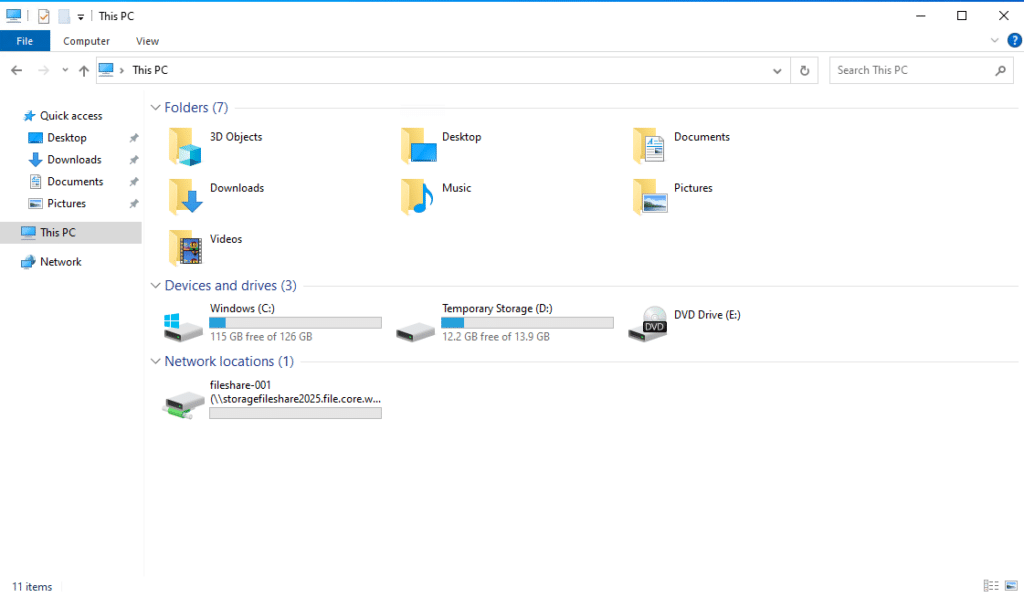This screenshot has height=597, width=1024.
Task: Open the Music folder icon
Action: tap(418, 197)
